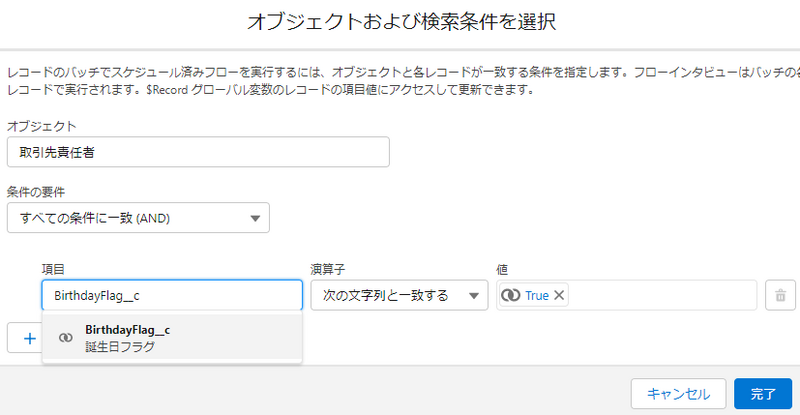Screen dimensions: 800x415
Task: Click the boolean icon in True pill
Action: 511,296
